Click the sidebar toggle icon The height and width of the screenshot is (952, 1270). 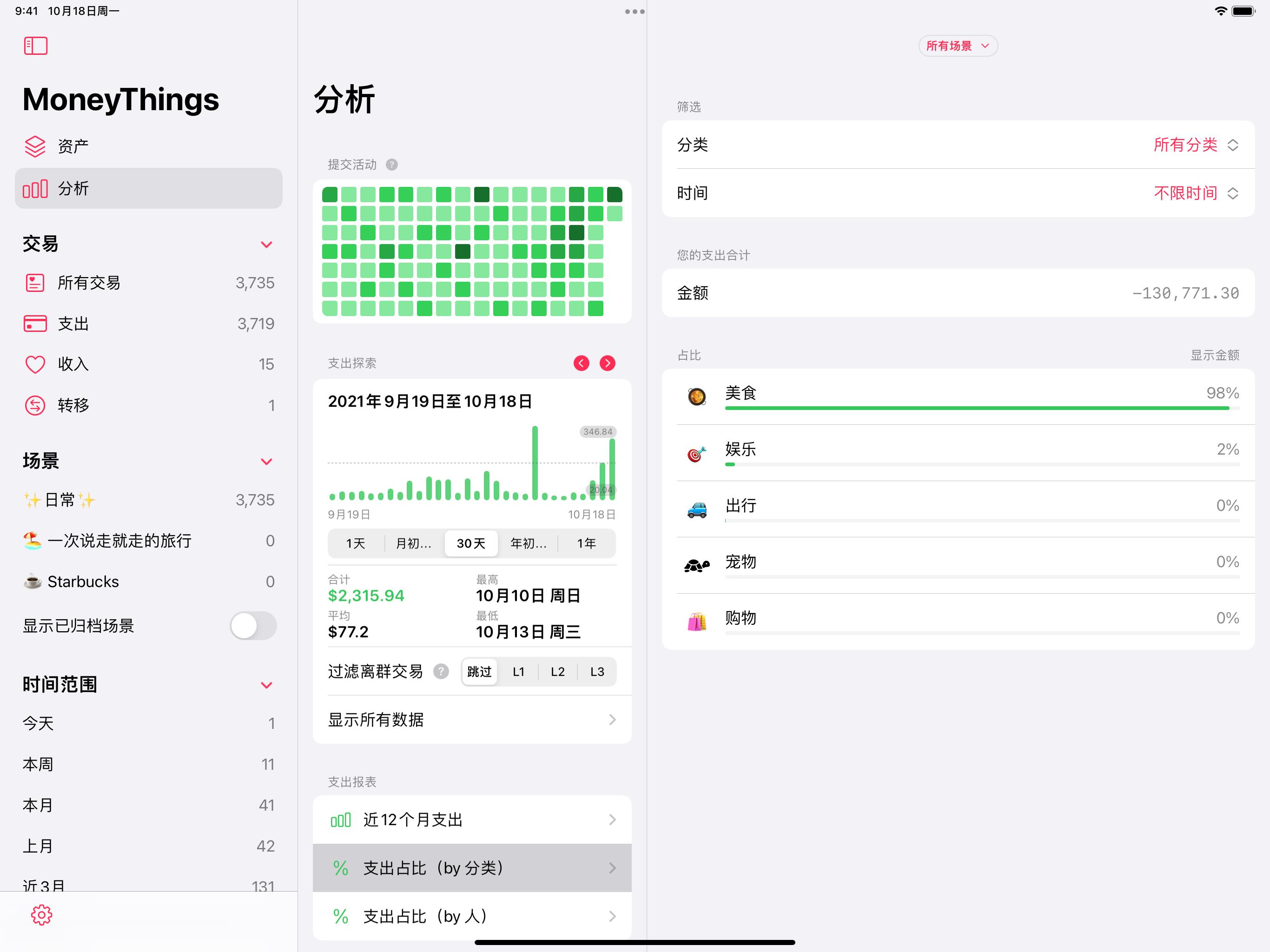coord(36,46)
